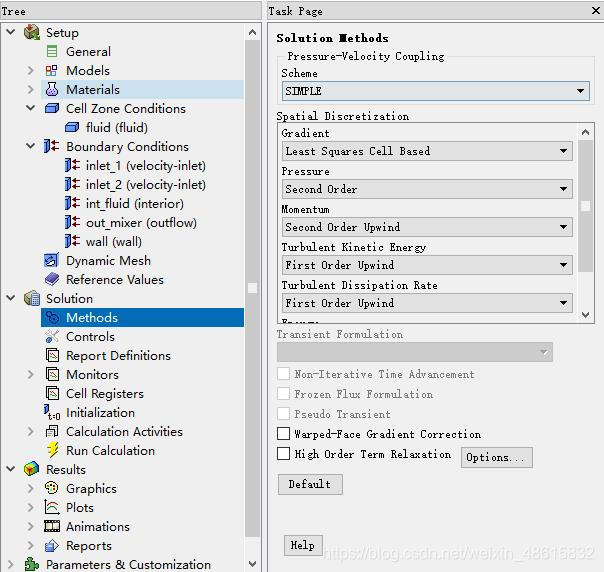Screen dimensions: 604x572
Task: Expand the Models tree node
Action: [31, 71]
